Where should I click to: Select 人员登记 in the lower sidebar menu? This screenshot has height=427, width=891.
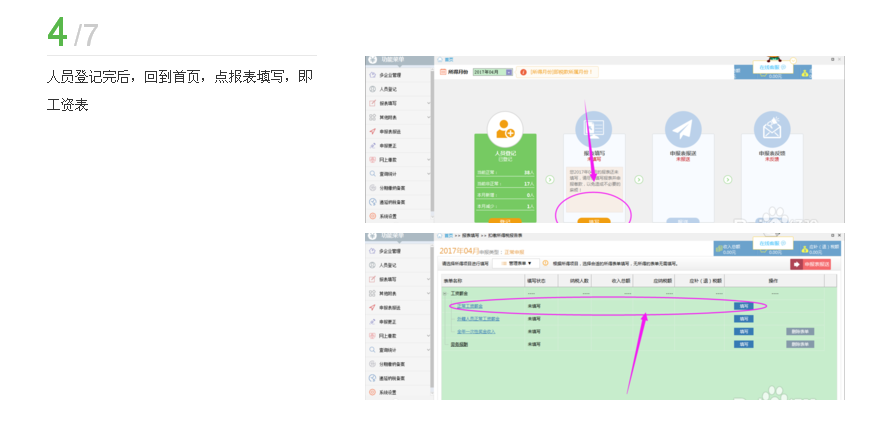coord(388,265)
